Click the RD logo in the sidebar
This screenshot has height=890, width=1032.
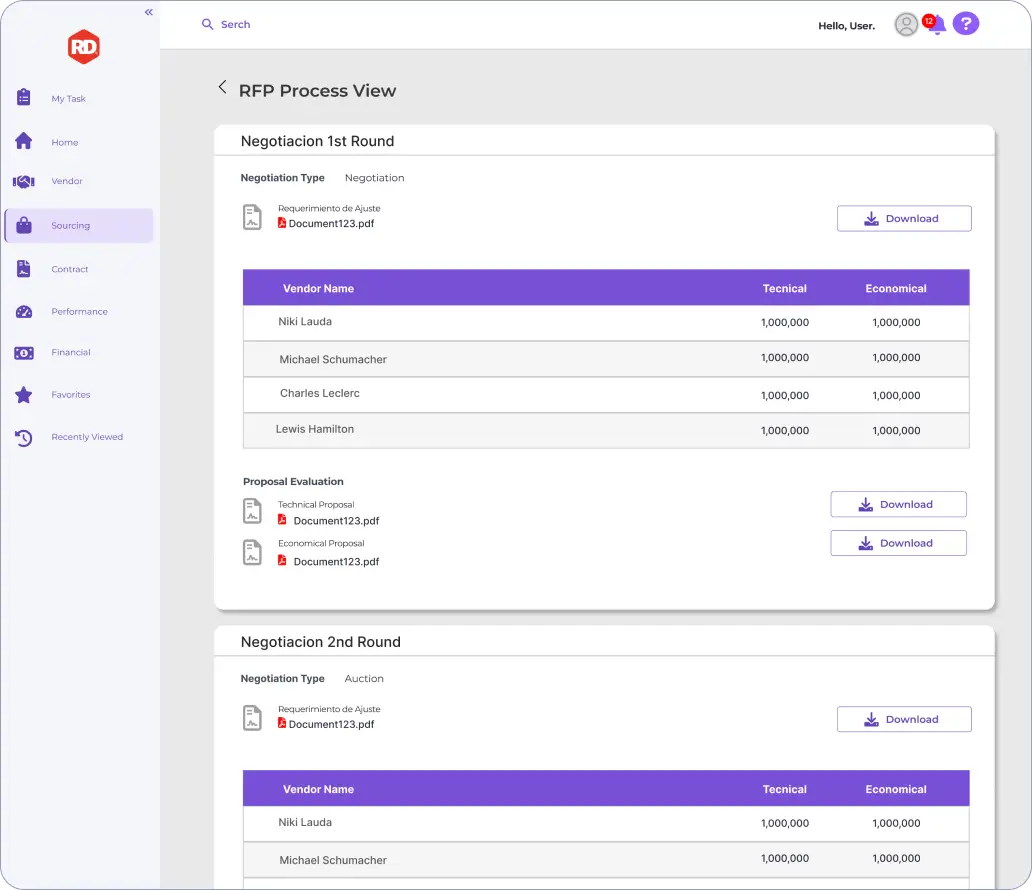[84, 47]
